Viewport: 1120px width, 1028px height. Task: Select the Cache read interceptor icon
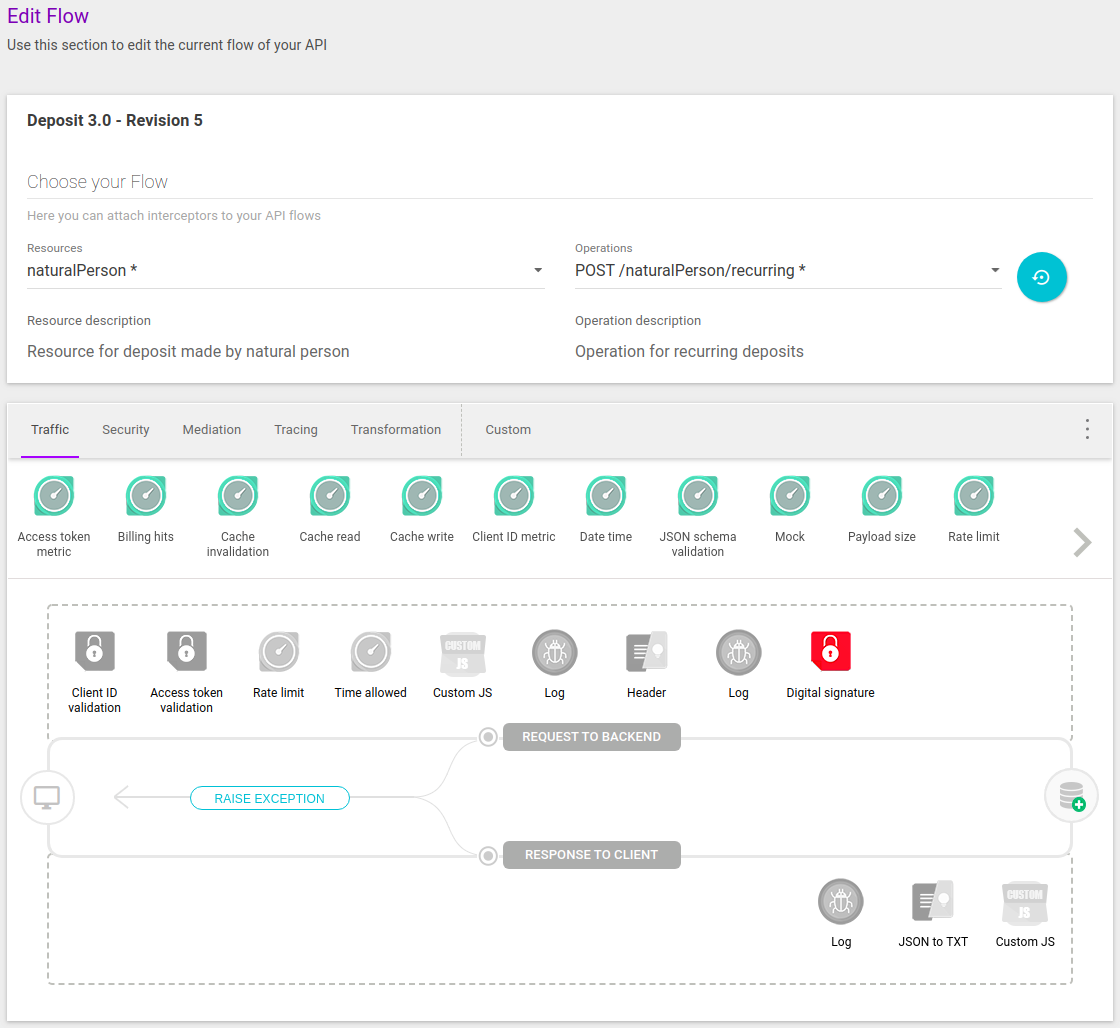330,496
